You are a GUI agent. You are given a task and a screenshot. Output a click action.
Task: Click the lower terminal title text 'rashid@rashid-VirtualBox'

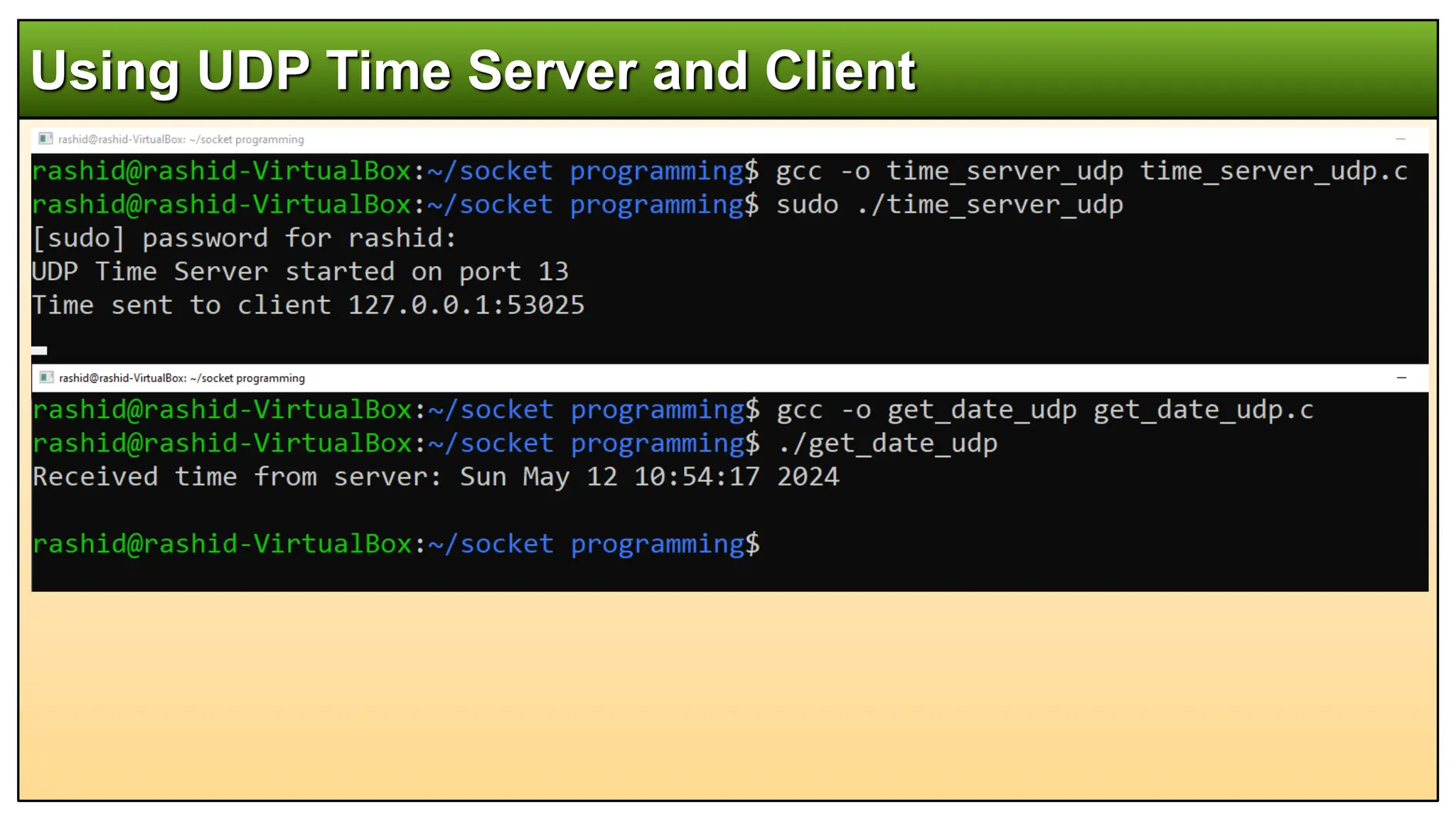[x=122, y=378]
